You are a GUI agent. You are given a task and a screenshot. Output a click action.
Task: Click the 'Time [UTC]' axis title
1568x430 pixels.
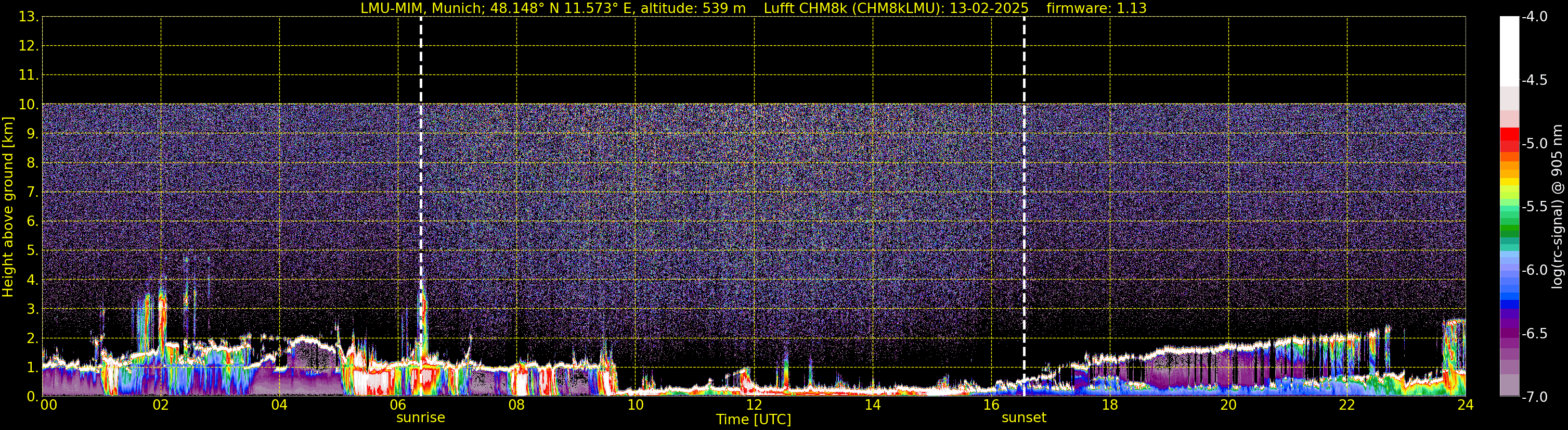click(754, 420)
